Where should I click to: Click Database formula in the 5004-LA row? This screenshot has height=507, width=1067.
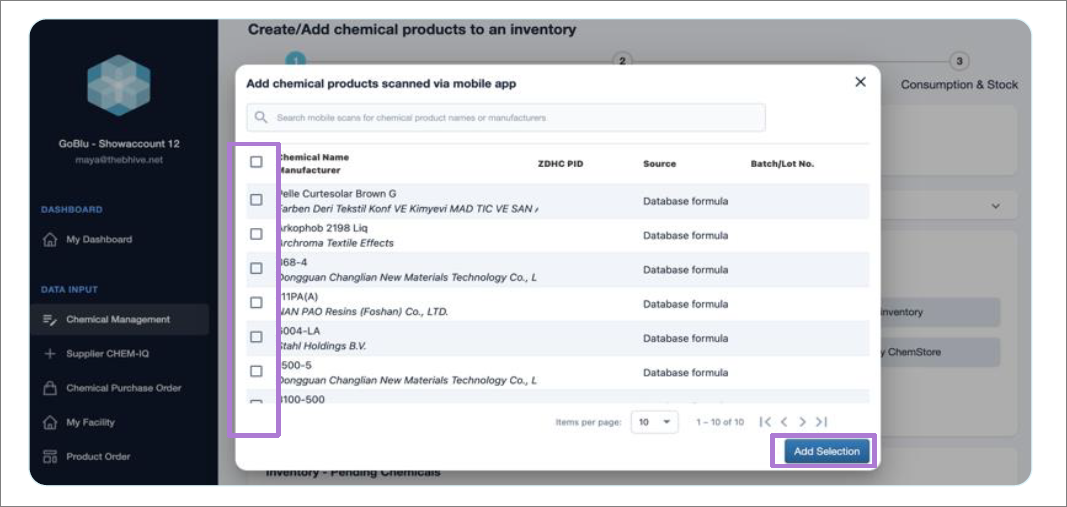[685, 338]
